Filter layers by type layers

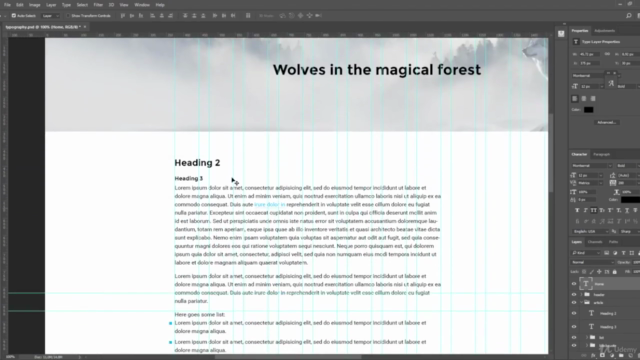click(623, 253)
